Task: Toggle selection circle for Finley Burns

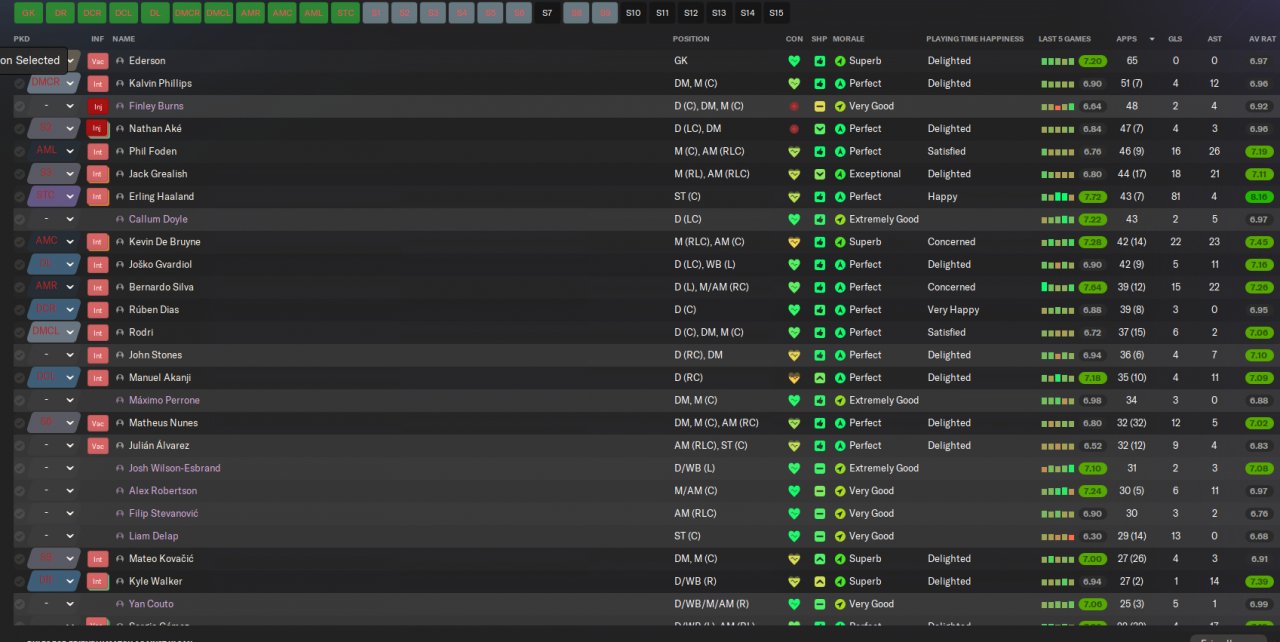Action: 19,106
